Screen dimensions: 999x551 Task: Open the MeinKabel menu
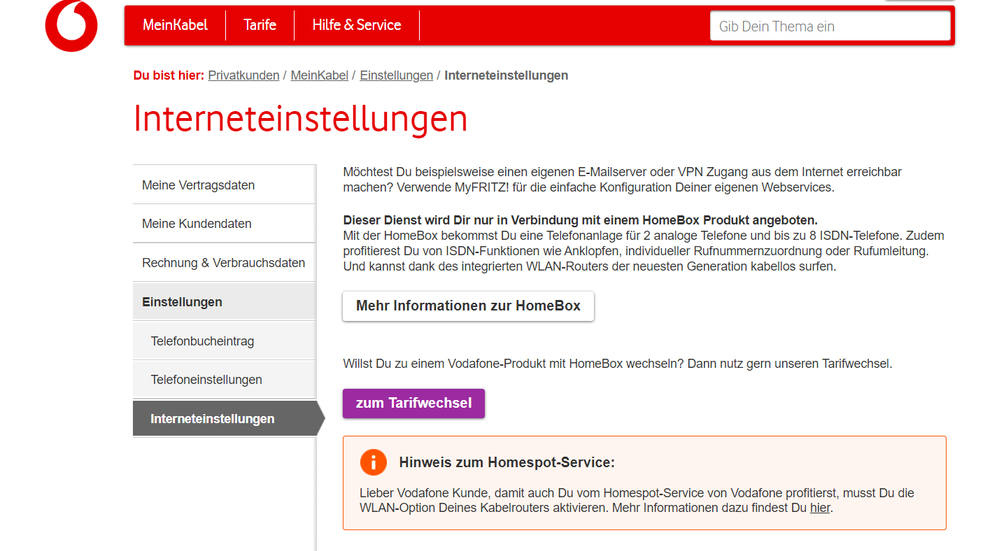coord(175,25)
